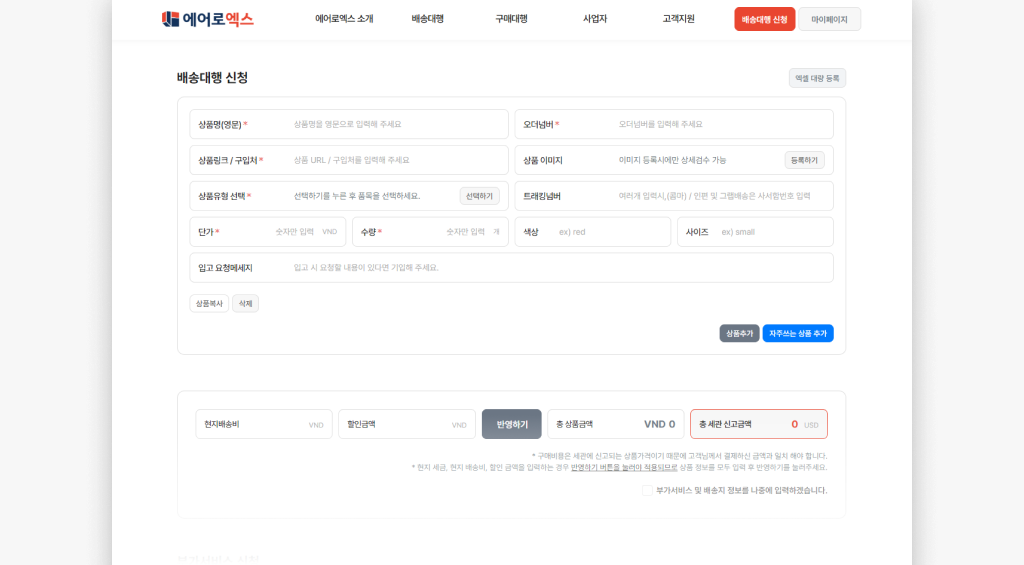Image resolution: width=1024 pixels, height=565 pixels.
Task: Click the 총 상품금액 VND 0 value
Action: point(660,425)
